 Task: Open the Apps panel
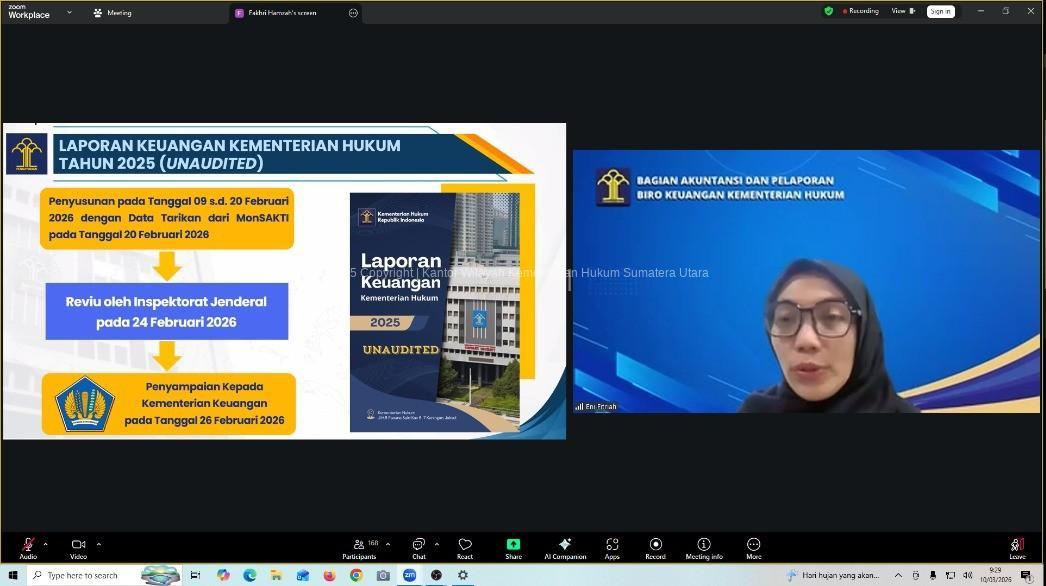[x=612, y=546]
